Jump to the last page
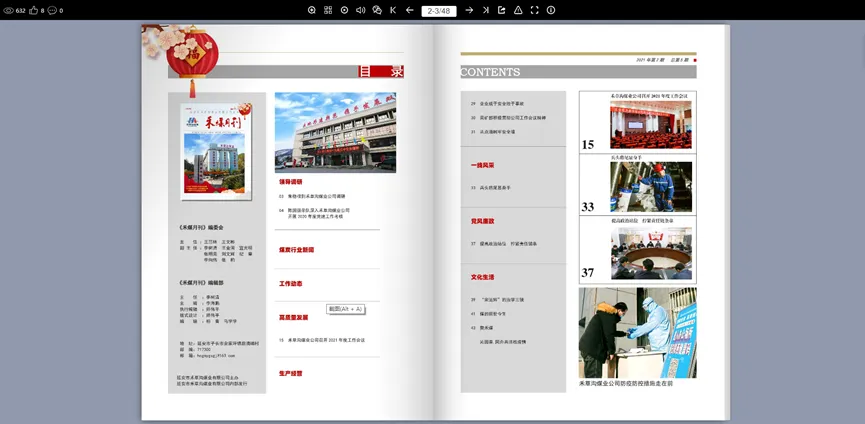The image size is (865, 424). pyautogui.click(x=486, y=10)
